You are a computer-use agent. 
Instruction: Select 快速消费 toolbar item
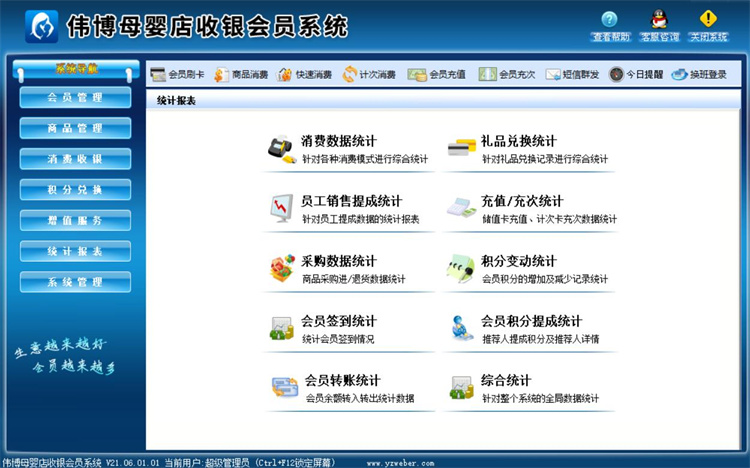pos(304,75)
